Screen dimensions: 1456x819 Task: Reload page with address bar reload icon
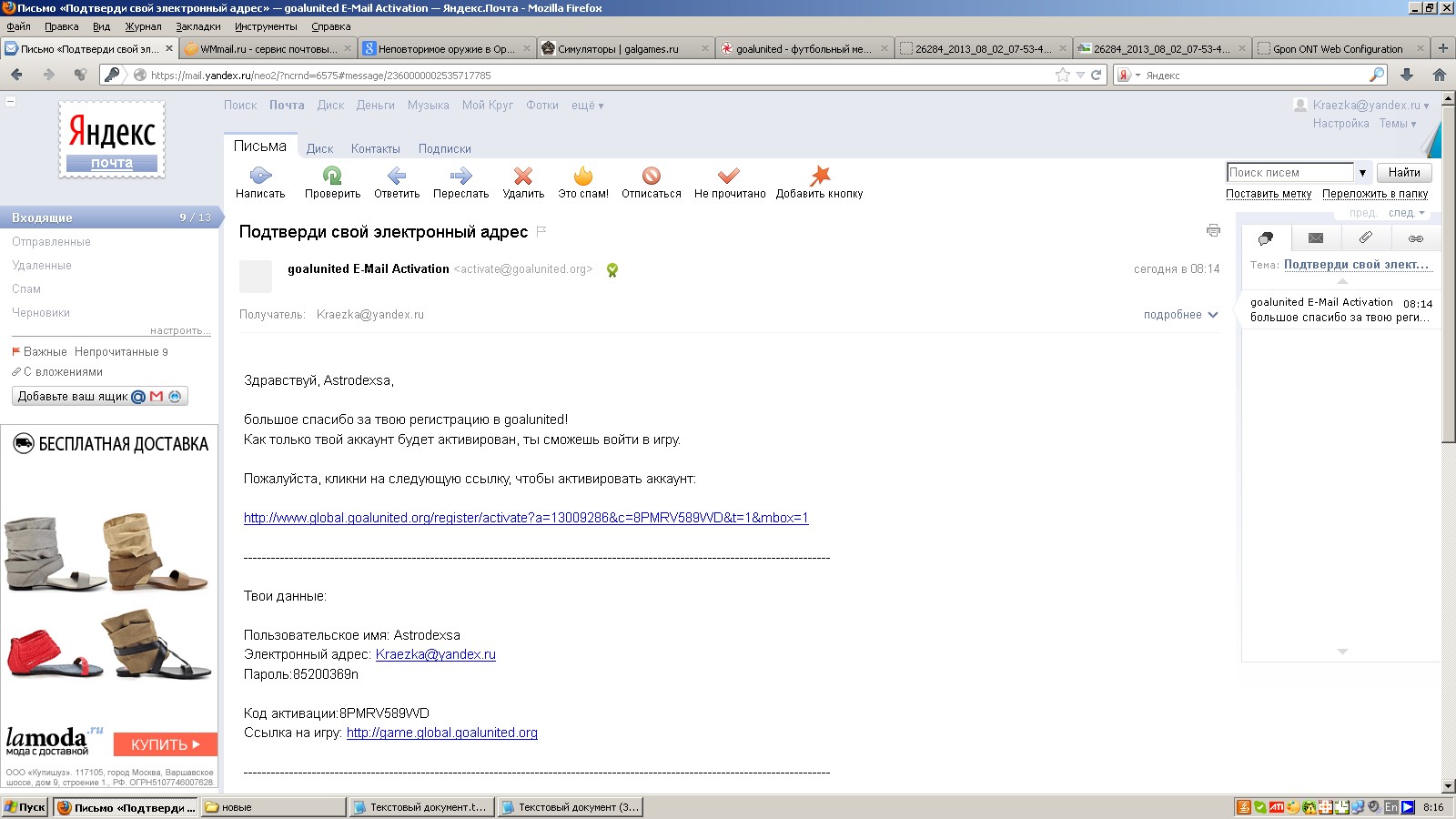[1097, 75]
